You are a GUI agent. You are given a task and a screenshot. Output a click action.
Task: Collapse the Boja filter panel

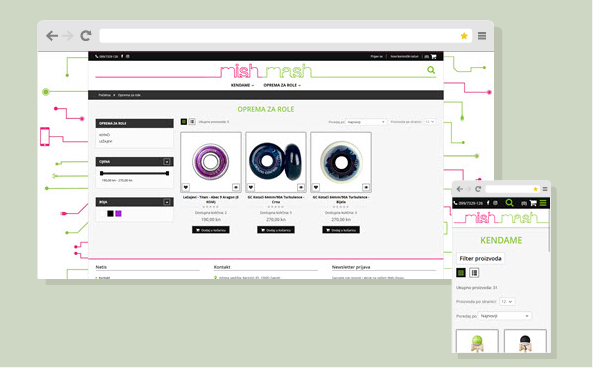[x=166, y=202]
